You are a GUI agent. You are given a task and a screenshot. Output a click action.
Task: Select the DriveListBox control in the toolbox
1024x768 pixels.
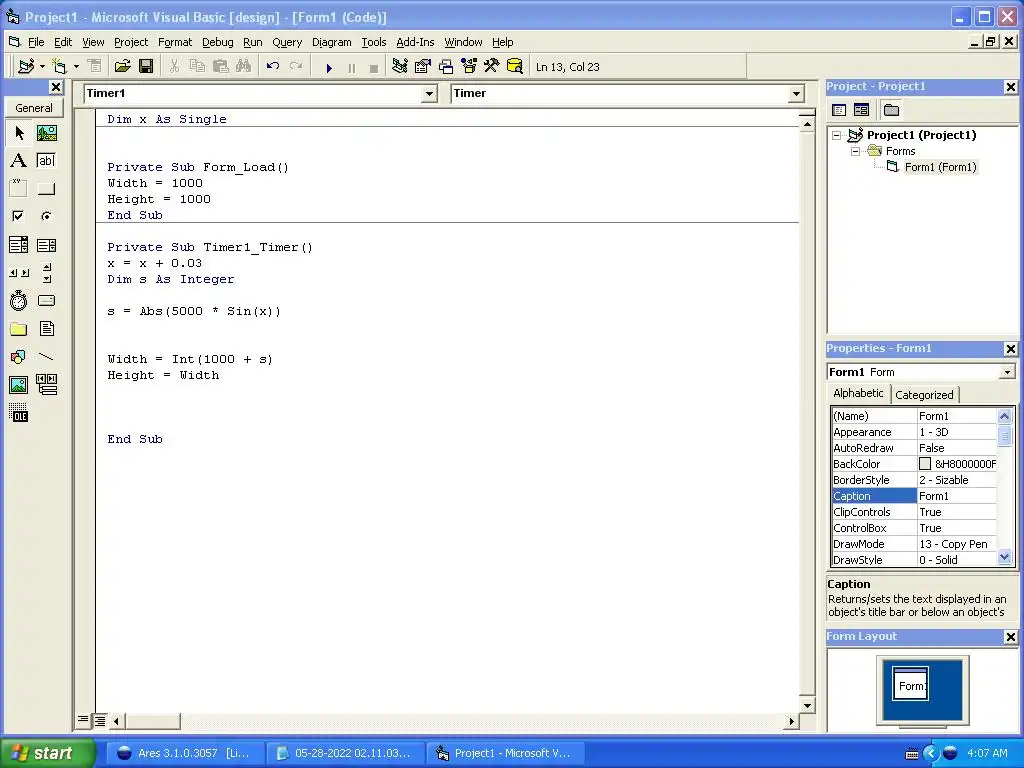46,300
